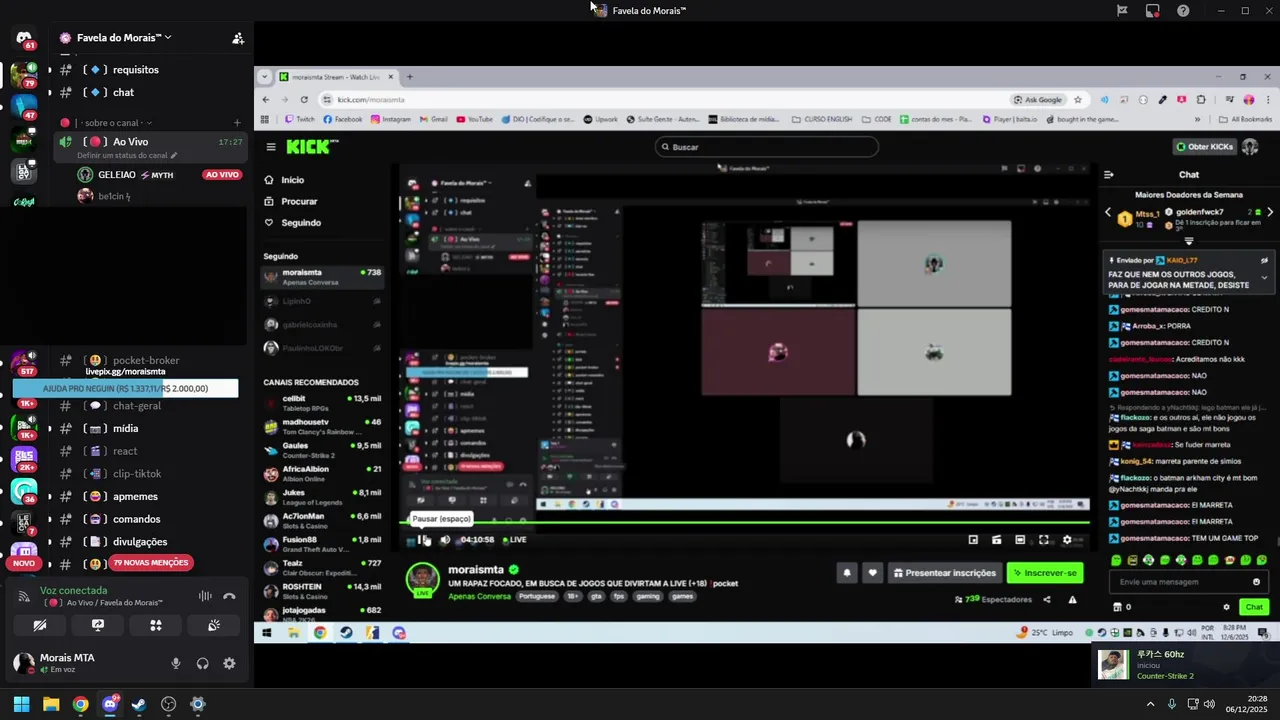Turn on camera in Discord voice panel
This screenshot has height=720, width=1280.
pos(40,625)
